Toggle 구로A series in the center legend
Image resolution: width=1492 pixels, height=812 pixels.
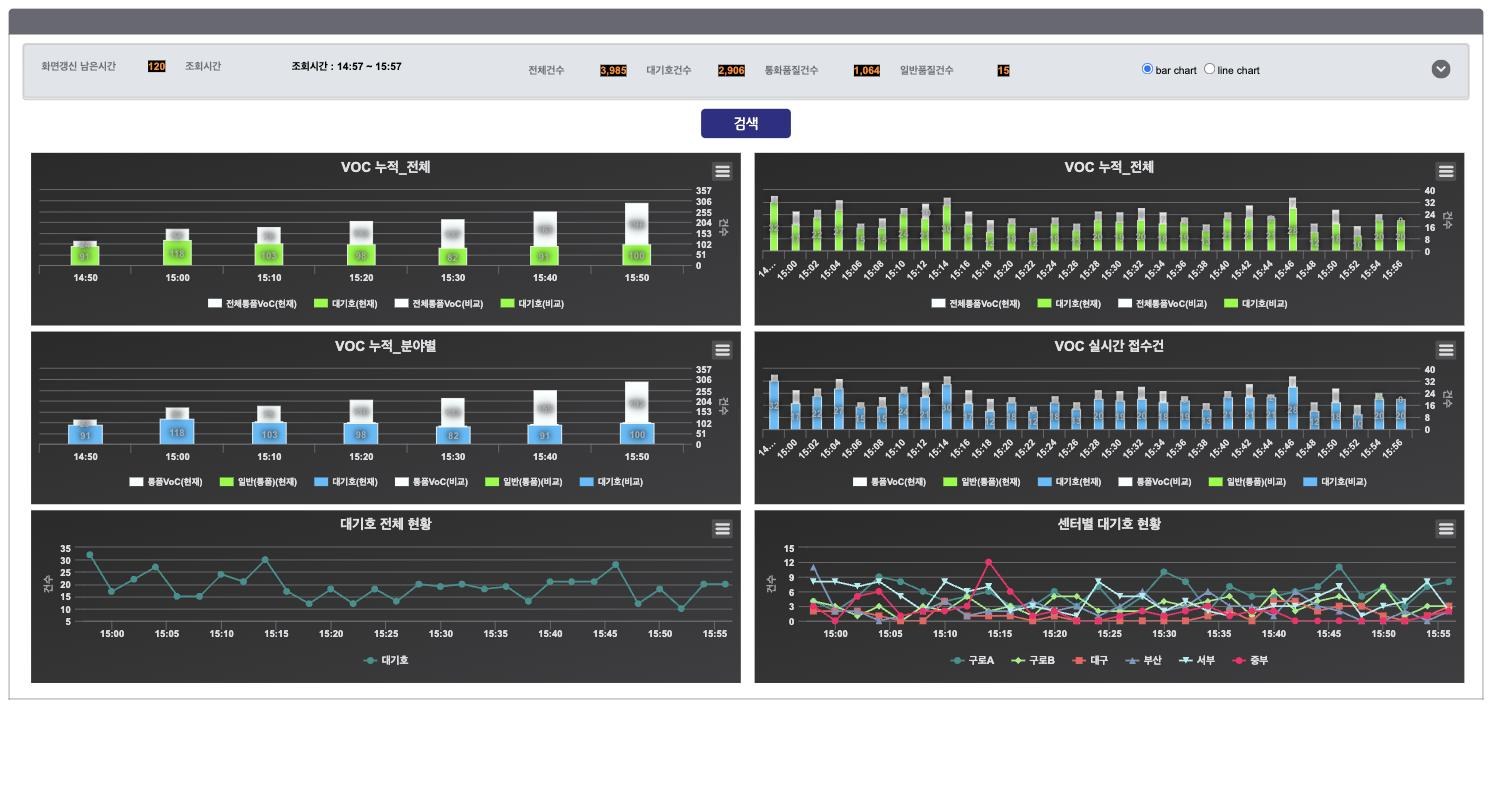(972, 660)
